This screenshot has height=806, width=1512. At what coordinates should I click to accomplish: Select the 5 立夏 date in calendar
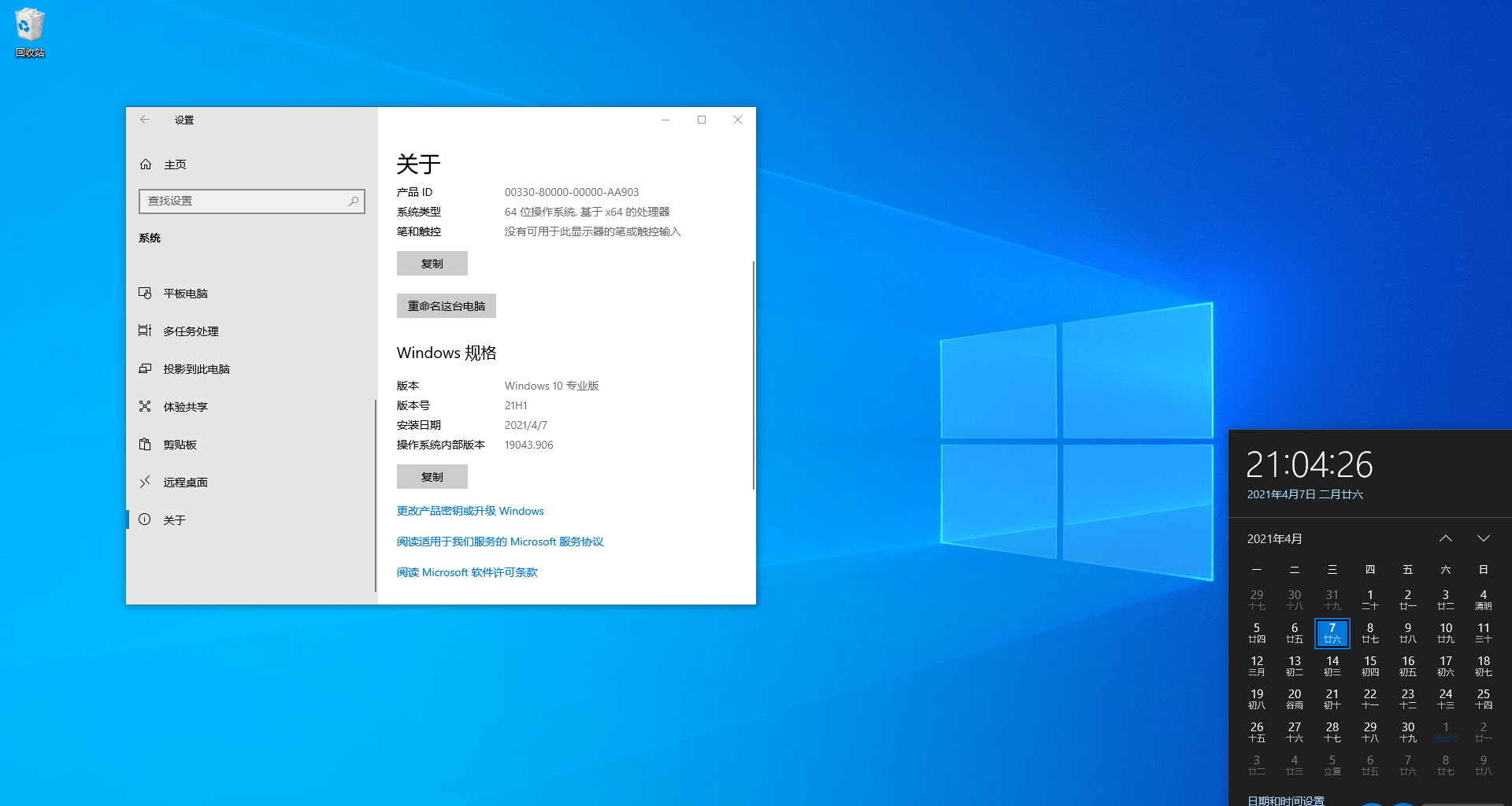(1332, 765)
